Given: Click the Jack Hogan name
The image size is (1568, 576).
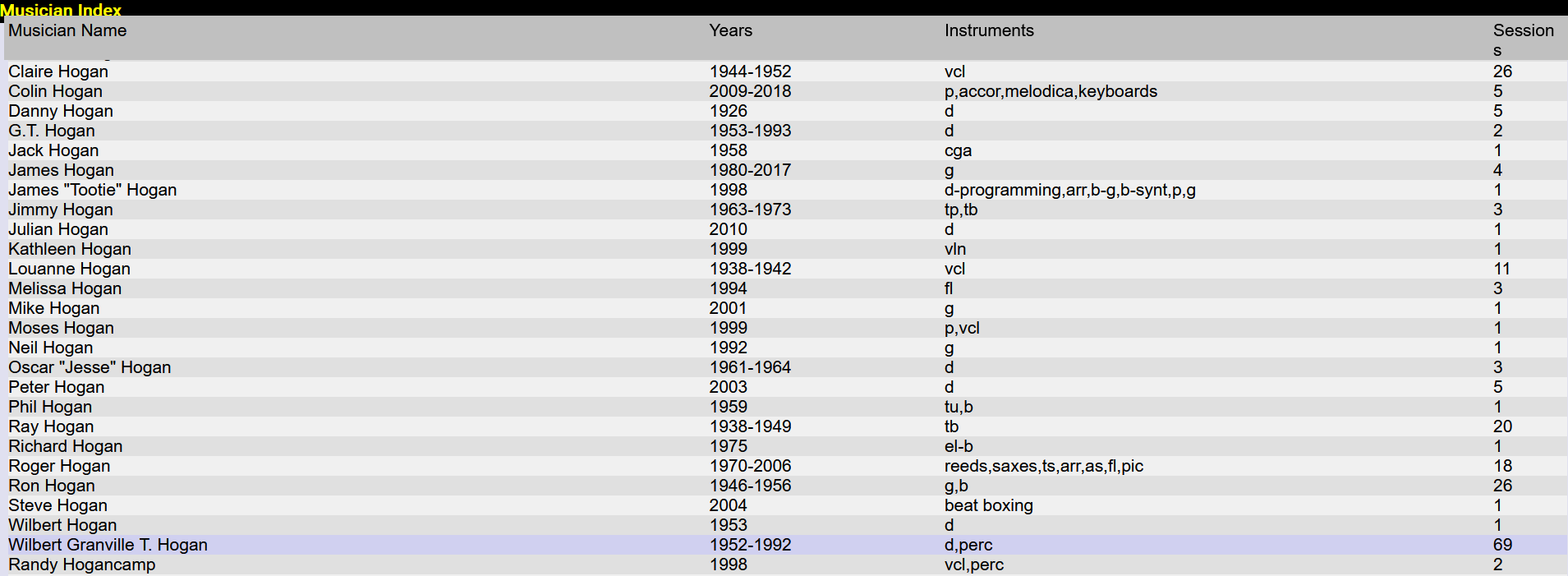Looking at the screenshot, I should click(53, 150).
